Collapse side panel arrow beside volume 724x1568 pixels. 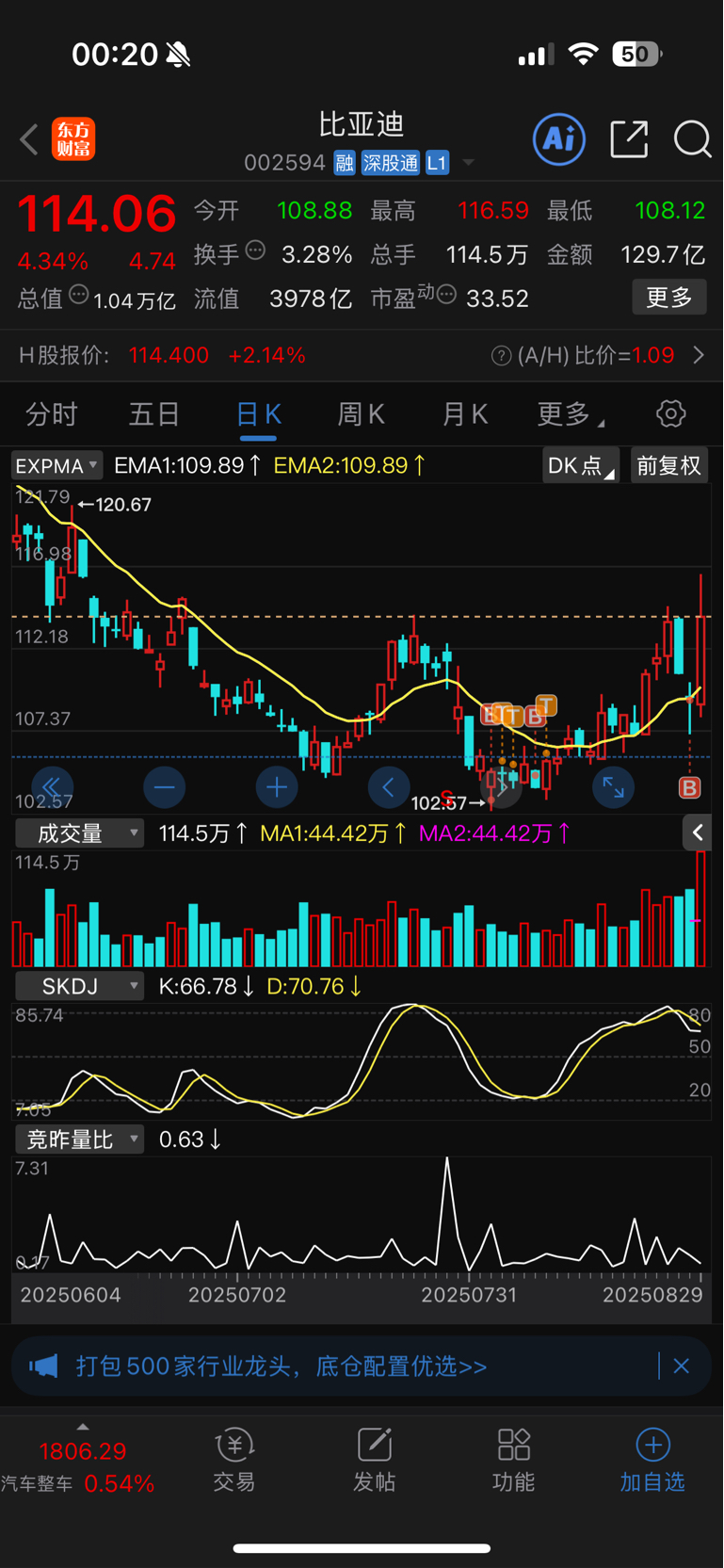click(x=698, y=832)
